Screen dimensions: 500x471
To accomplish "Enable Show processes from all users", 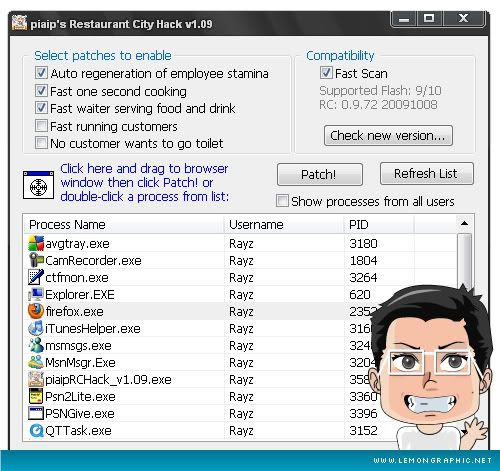I will point(282,201).
